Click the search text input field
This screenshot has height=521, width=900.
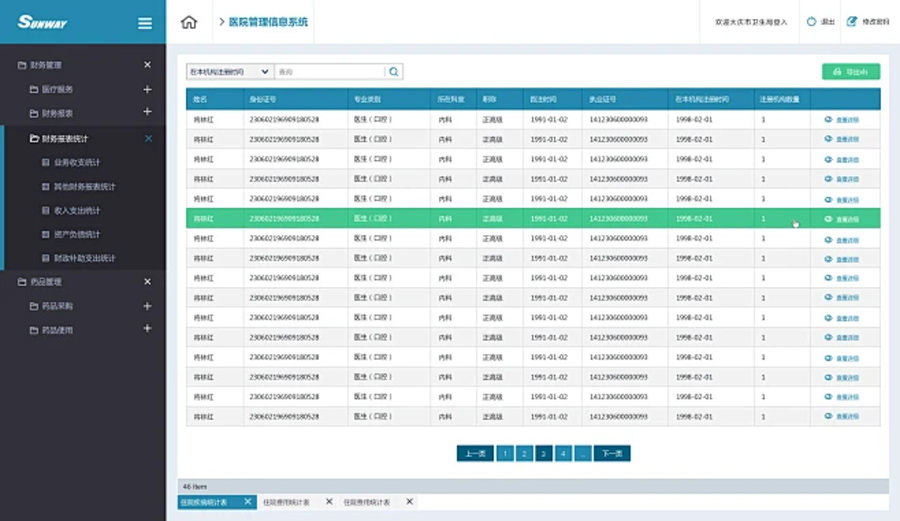329,72
